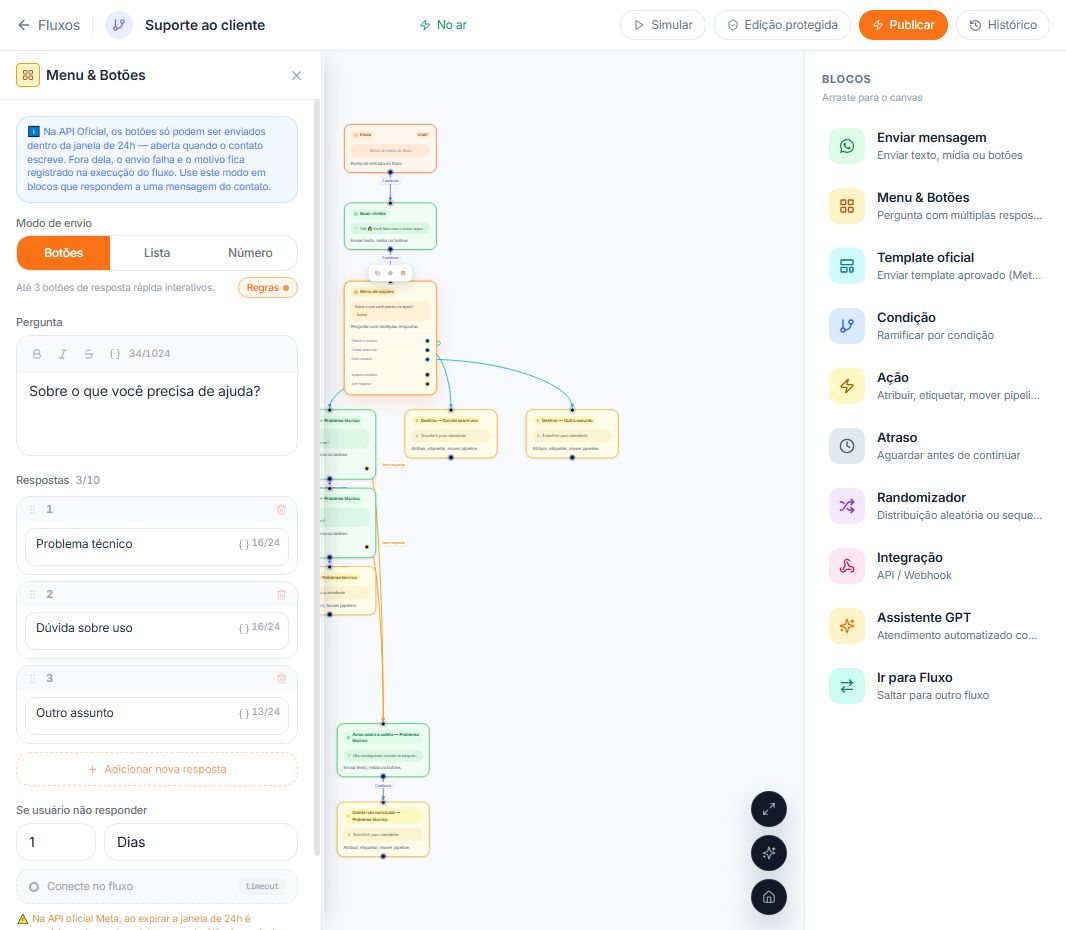
Task: Apply bold formatting to the question
Action: tap(37, 354)
